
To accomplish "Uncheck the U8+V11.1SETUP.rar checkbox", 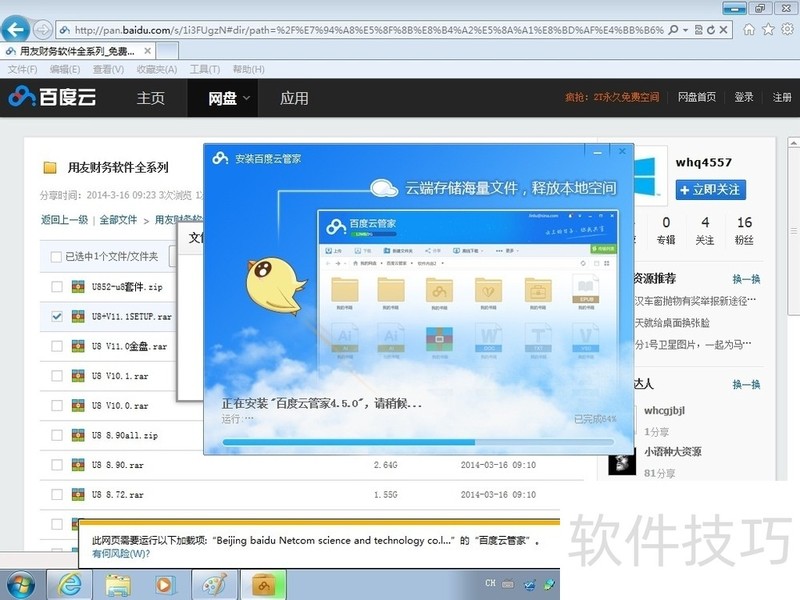I will [57, 317].
